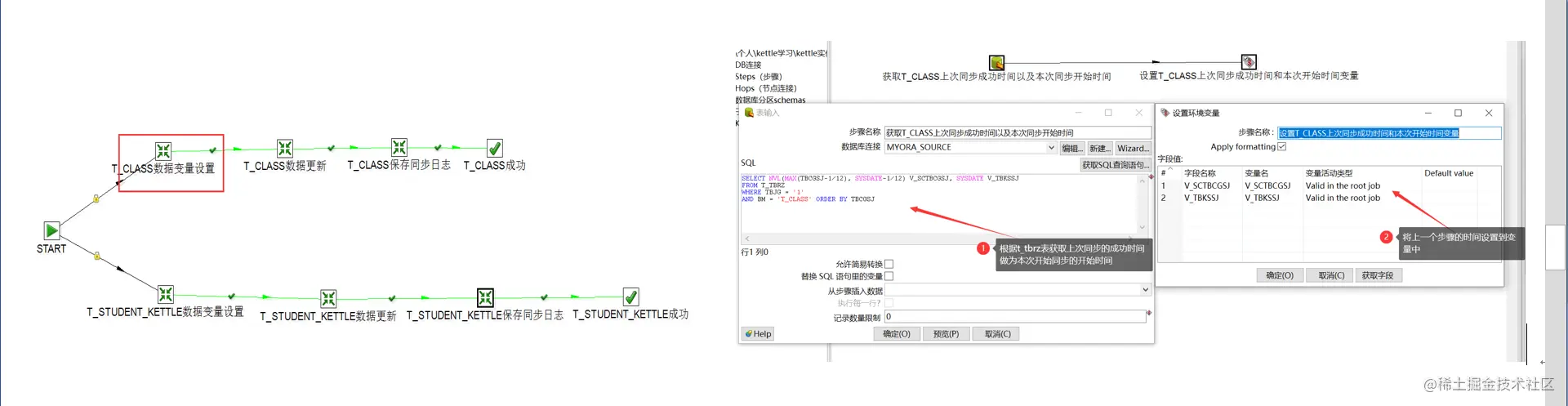
Task: Click the green check on hop after T_CLASS保存同步日志
Action: tap(438, 148)
